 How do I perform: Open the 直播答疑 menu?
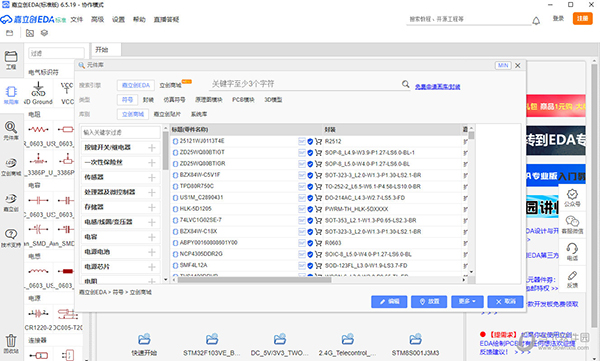pos(166,19)
